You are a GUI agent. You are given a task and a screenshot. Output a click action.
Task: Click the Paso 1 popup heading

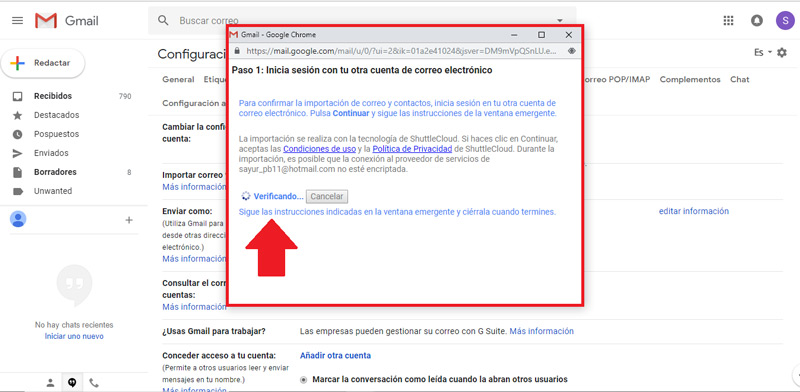coord(362,70)
